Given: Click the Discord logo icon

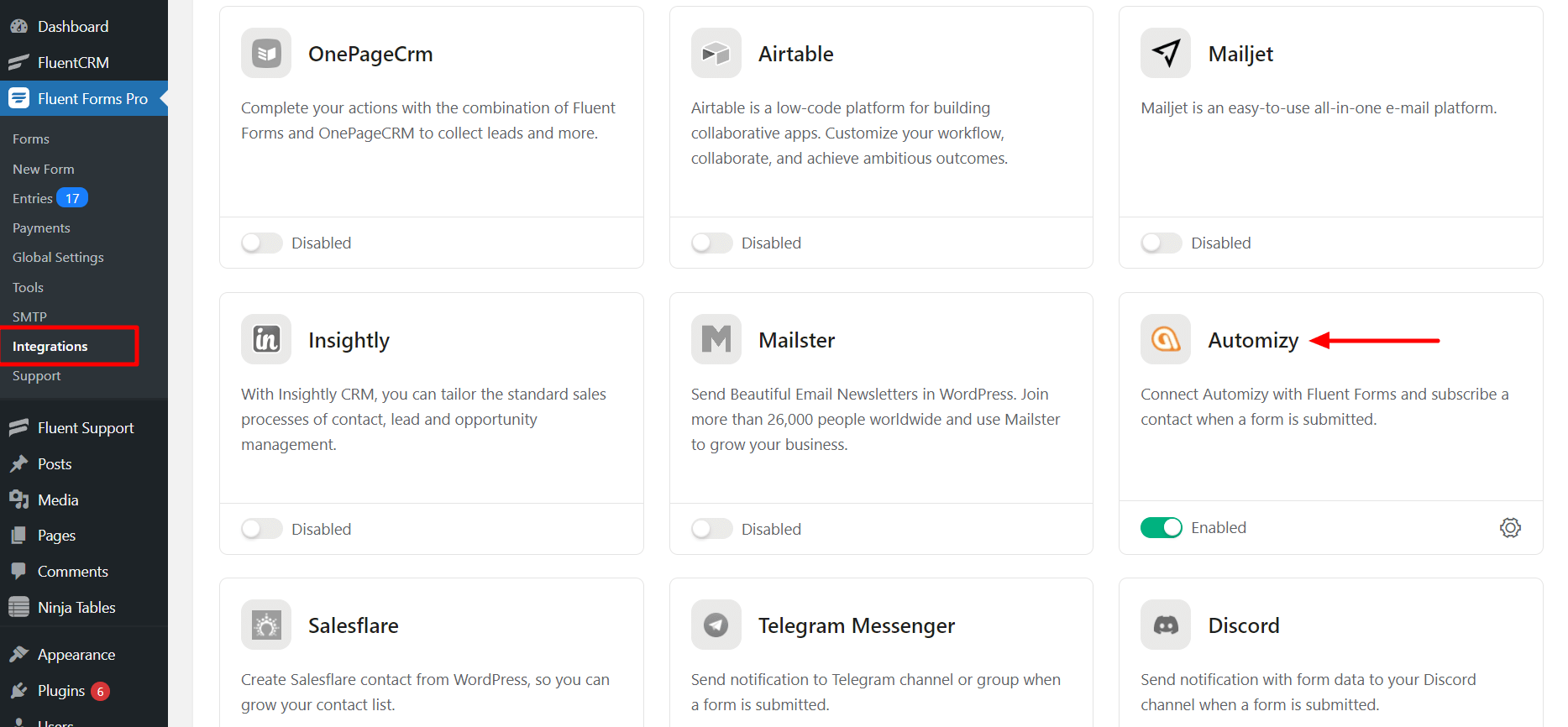Looking at the screenshot, I should pyautogui.click(x=1165, y=625).
